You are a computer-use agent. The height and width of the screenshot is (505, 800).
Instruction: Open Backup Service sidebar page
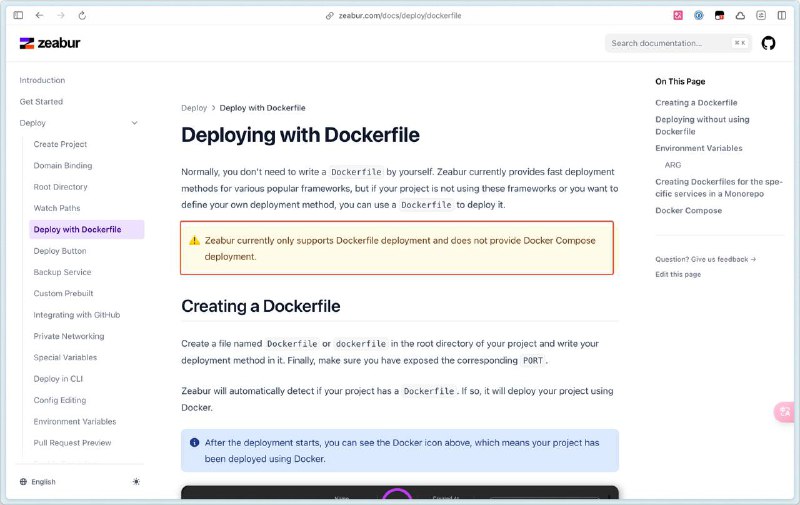click(62, 272)
